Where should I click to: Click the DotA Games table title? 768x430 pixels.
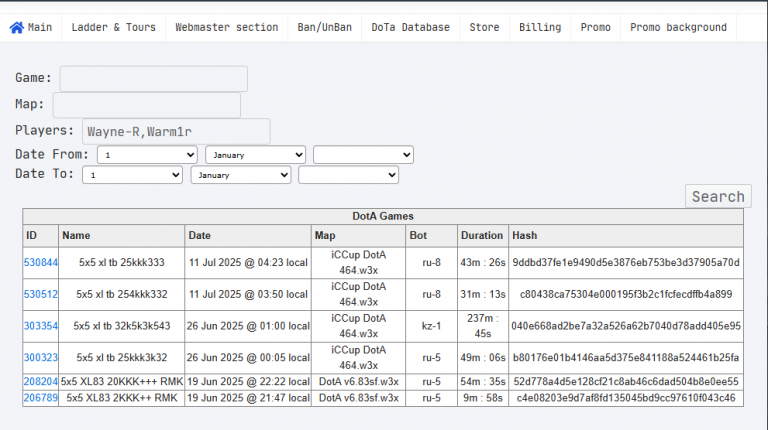(383, 216)
